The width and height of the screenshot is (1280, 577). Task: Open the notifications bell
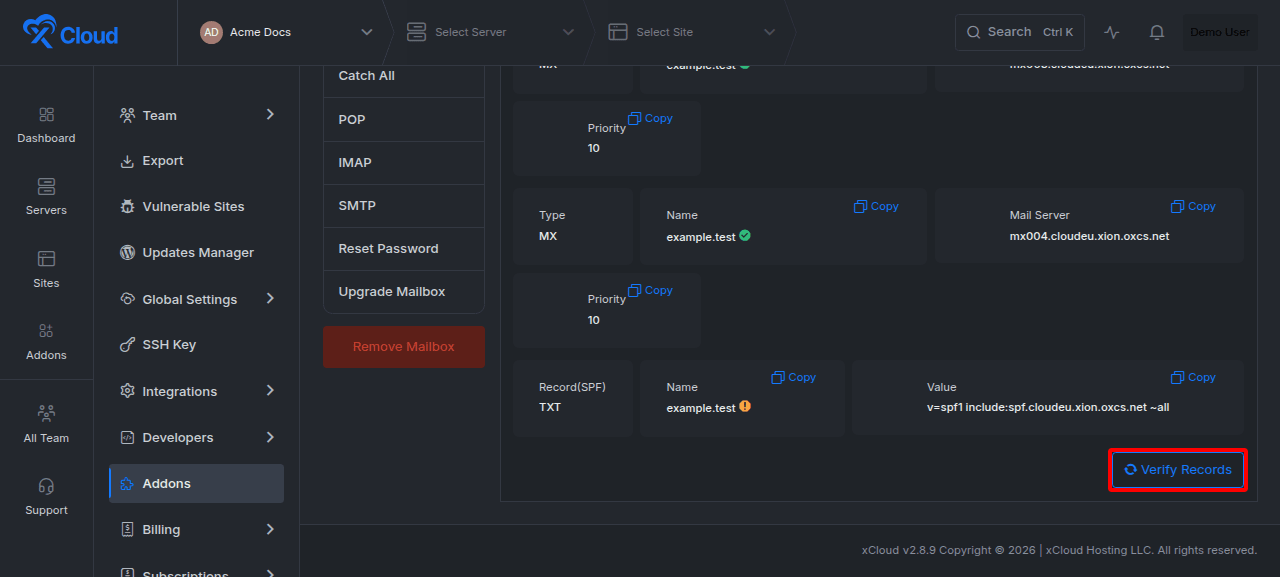1157,32
